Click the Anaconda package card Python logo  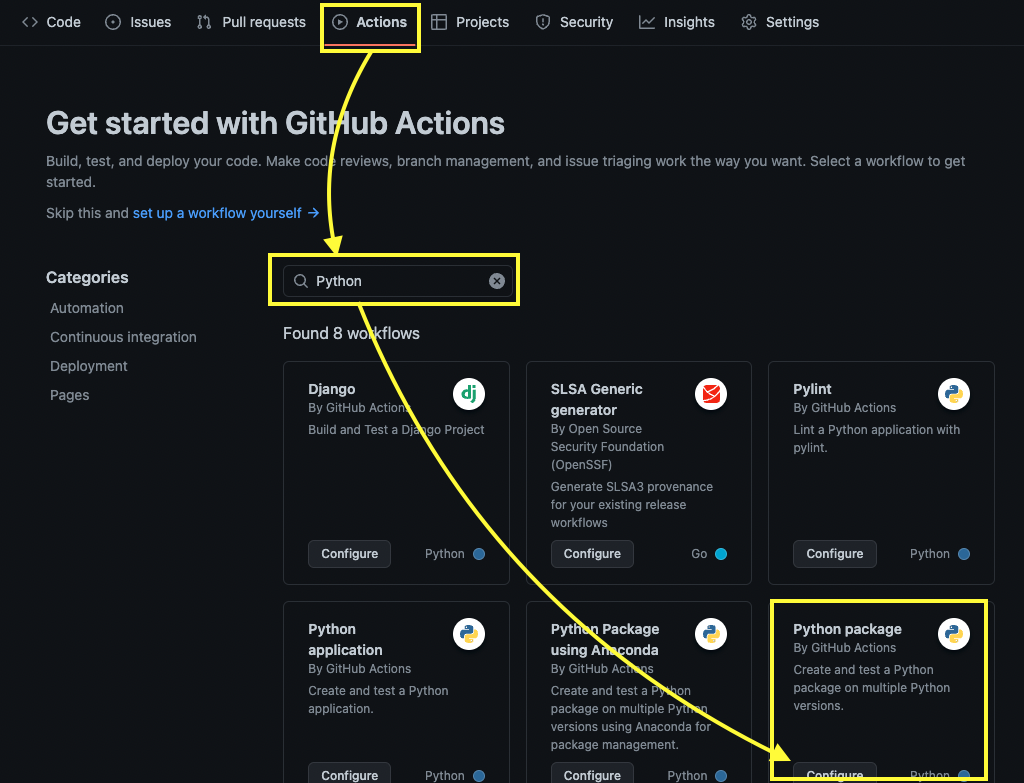coord(711,634)
